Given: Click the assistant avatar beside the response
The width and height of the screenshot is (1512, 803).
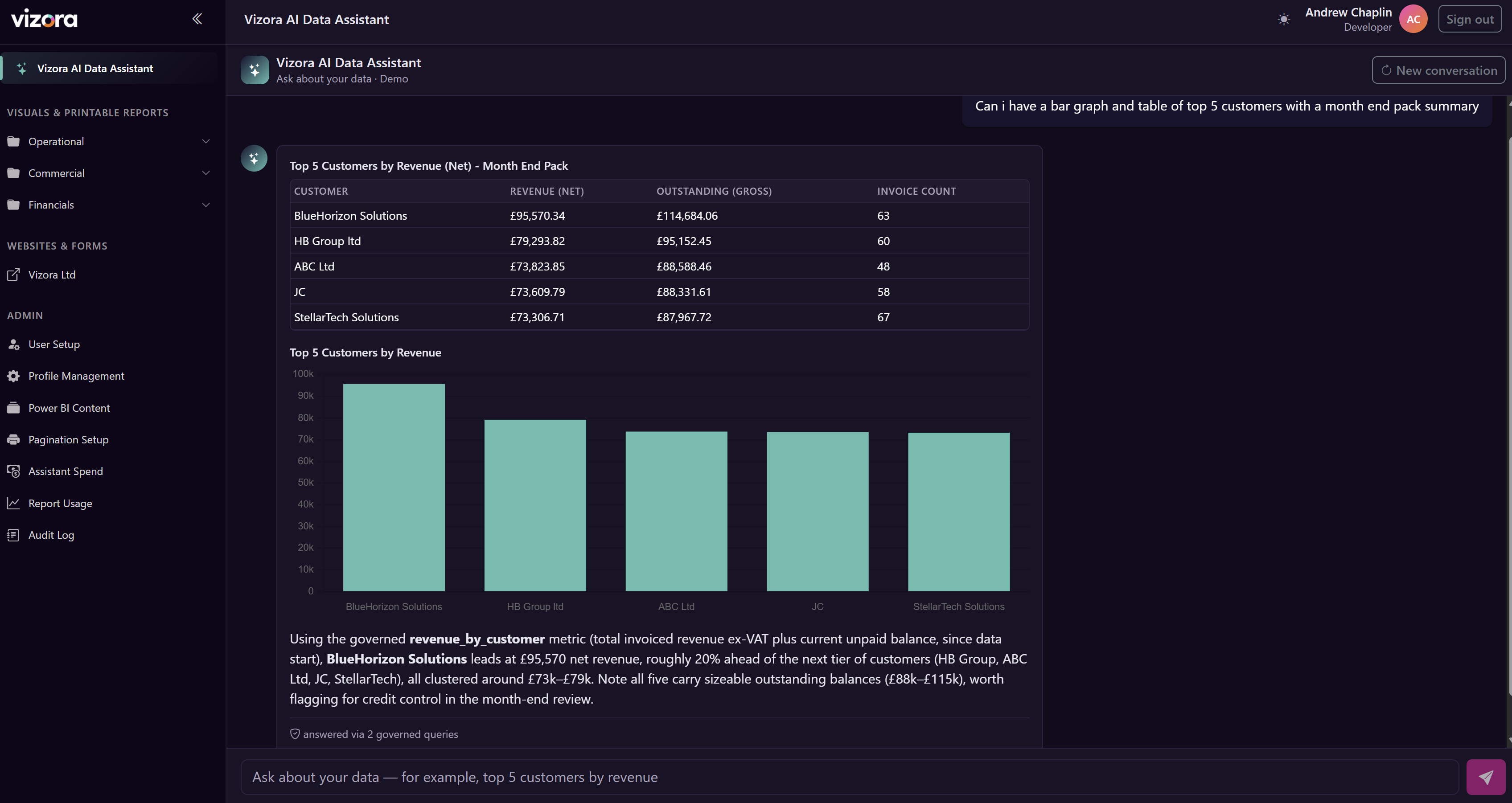Looking at the screenshot, I should (254, 159).
